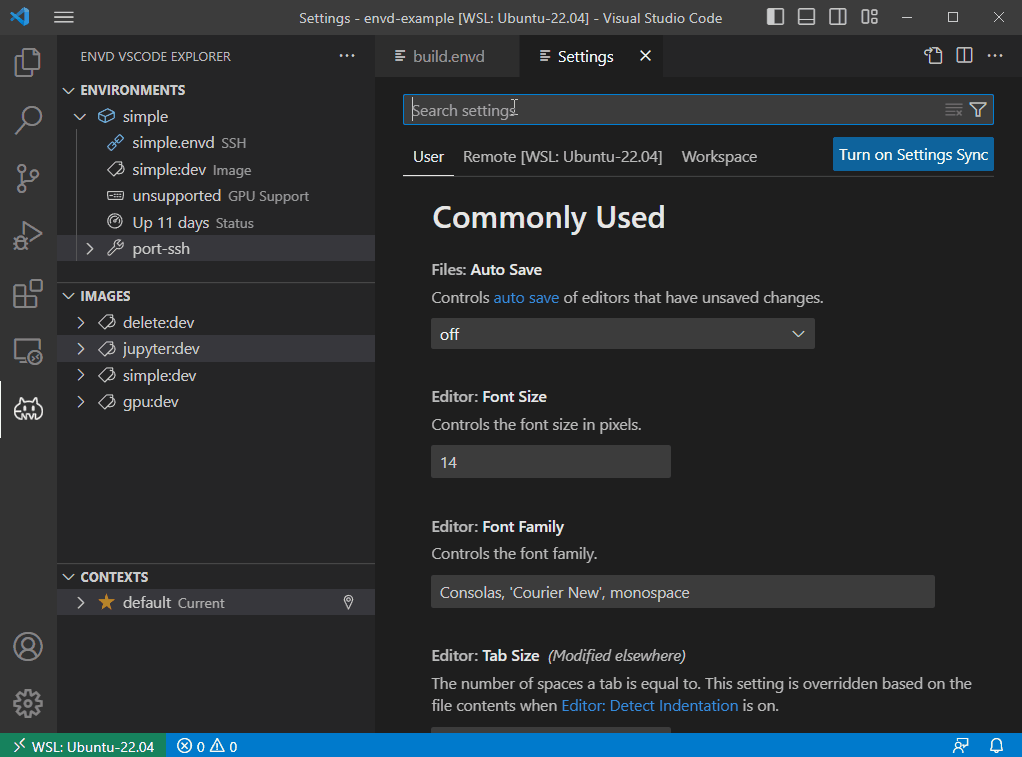Viewport: 1022px width, 757px height.
Task: Collapse the CONTEXTS section
Action: [x=68, y=577]
